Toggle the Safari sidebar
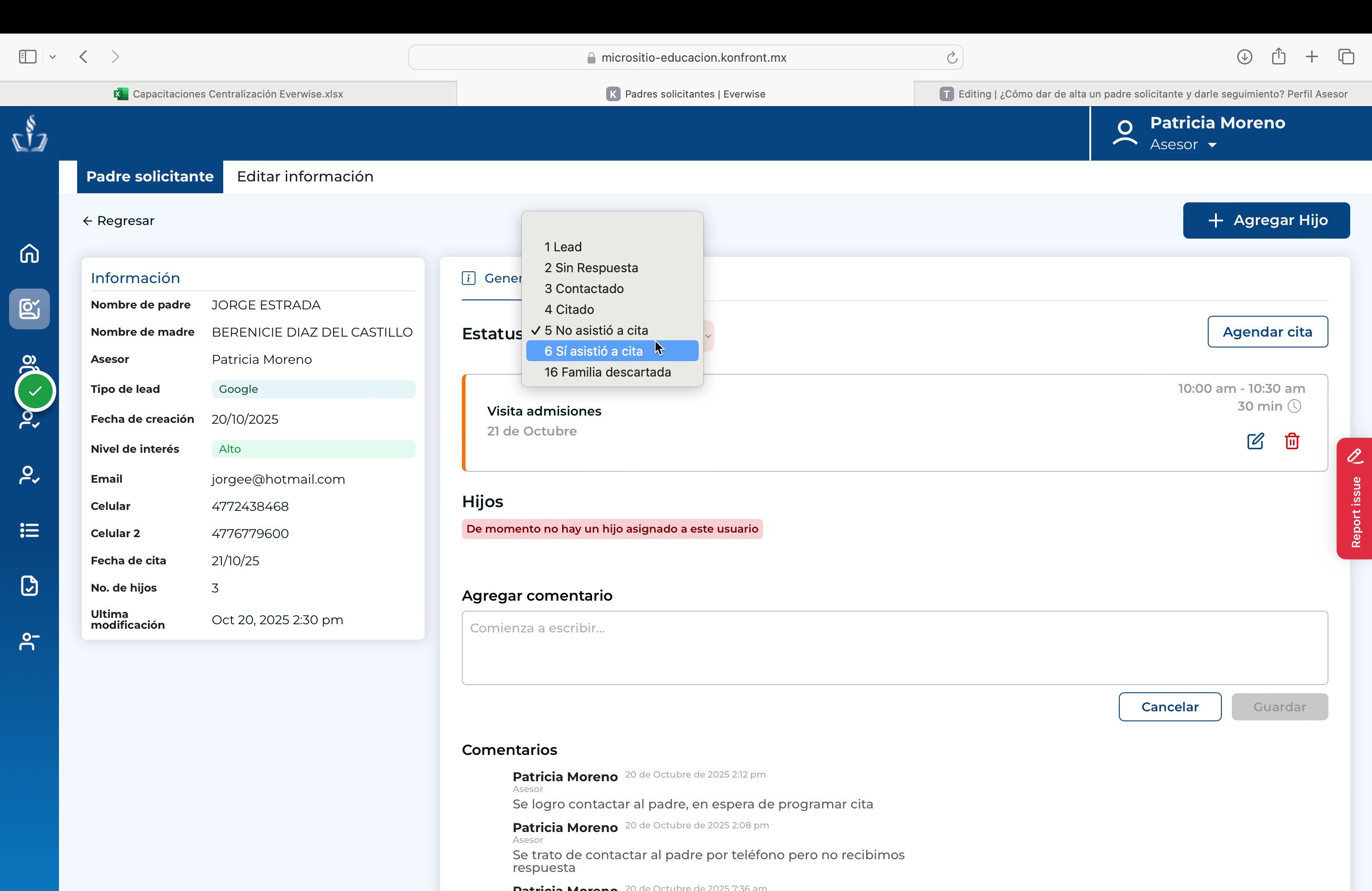This screenshot has height=891, width=1372. pos(28,56)
